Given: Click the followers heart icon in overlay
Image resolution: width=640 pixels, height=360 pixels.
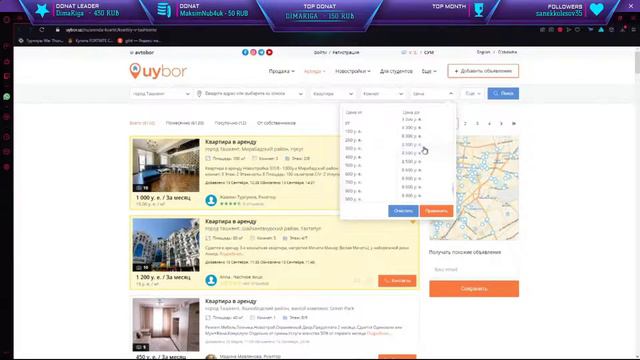Looking at the screenshot, I should 596,9.
